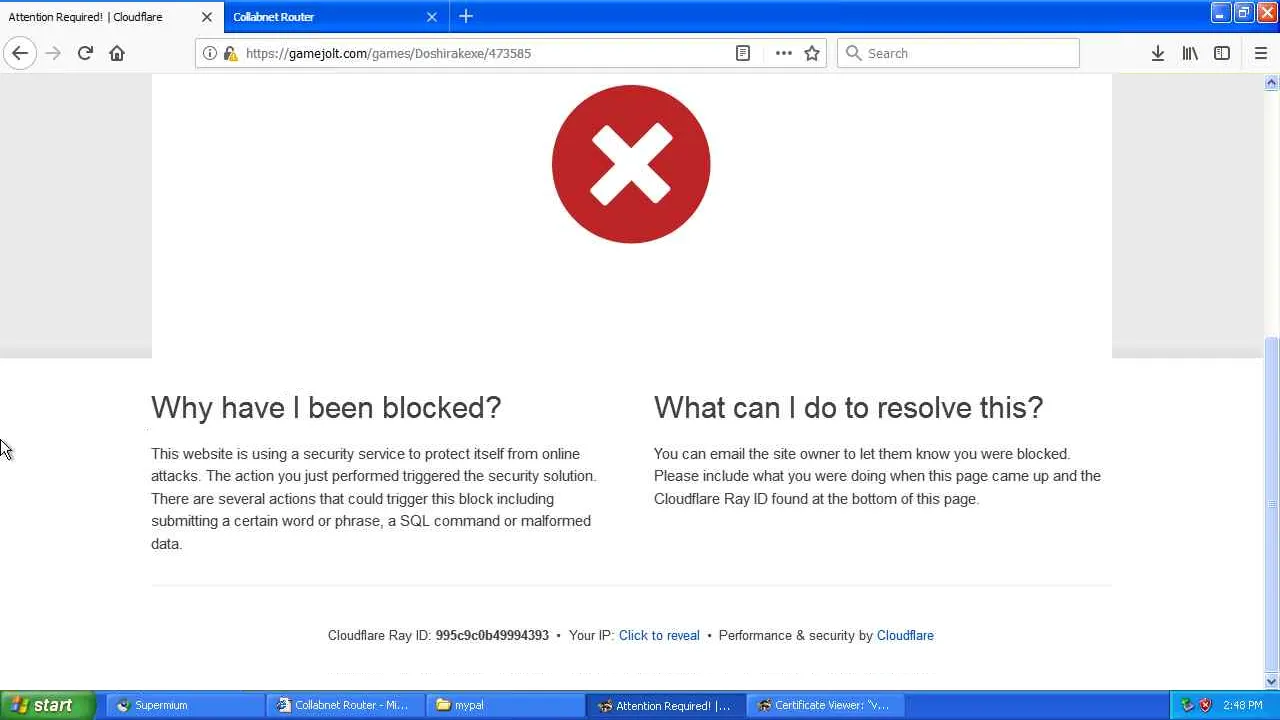Click the gamejolt.com address bar URL

click(x=388, y=53)
